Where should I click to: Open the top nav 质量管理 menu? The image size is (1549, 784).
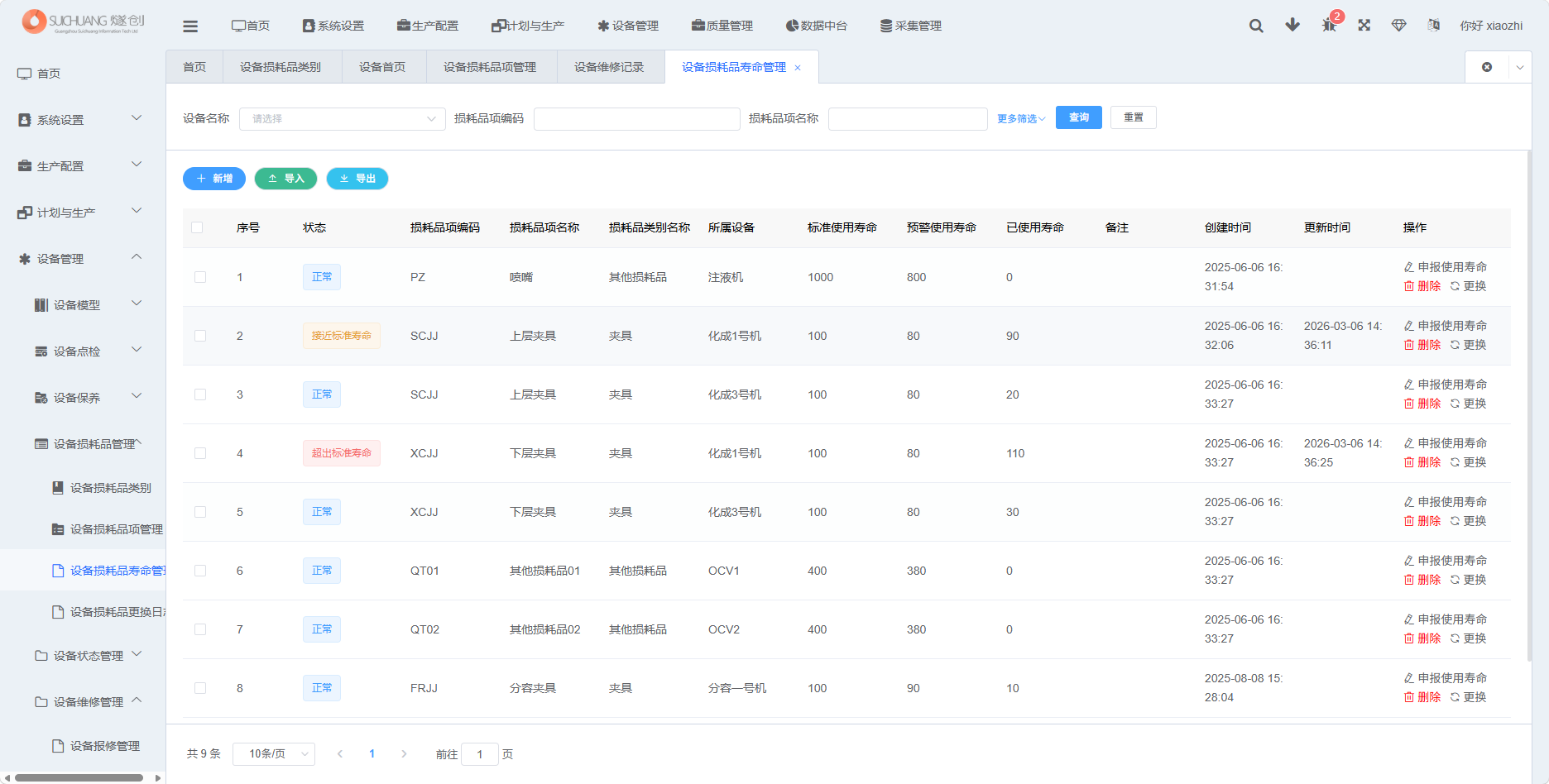pyautogui.click(x=722, y=26)
